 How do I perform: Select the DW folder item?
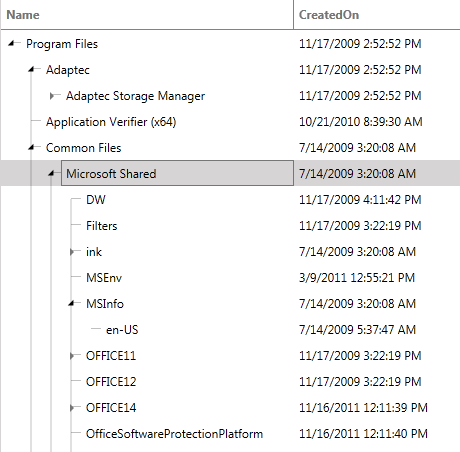coord(96,200)
